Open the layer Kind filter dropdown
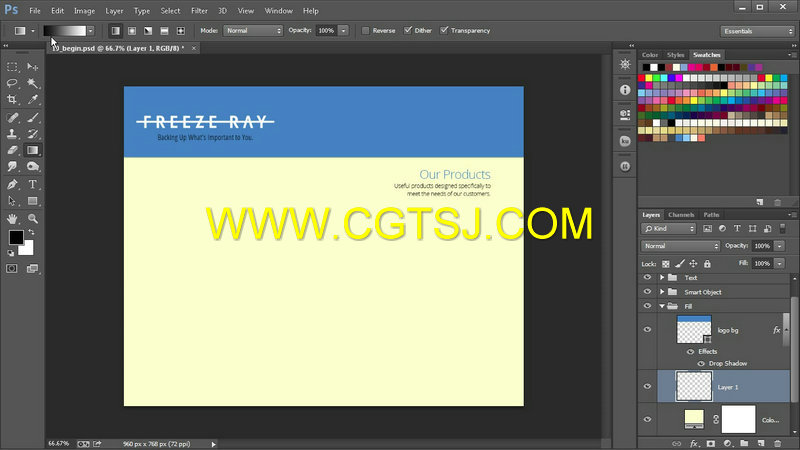The image size is (800, 450). 669,229
